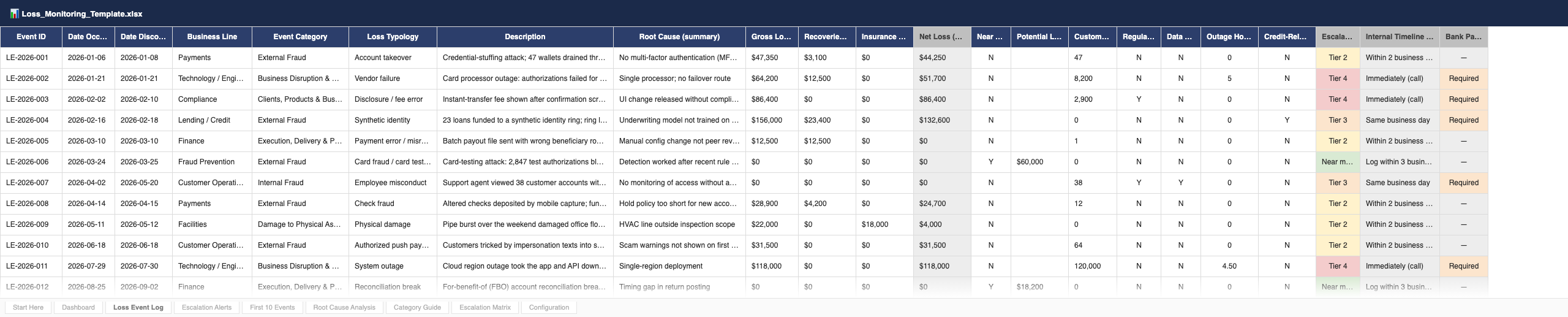The height and width of the screenshot is (317, 1568).
Task: Click the Event Category column header
Action: point(300,37)
